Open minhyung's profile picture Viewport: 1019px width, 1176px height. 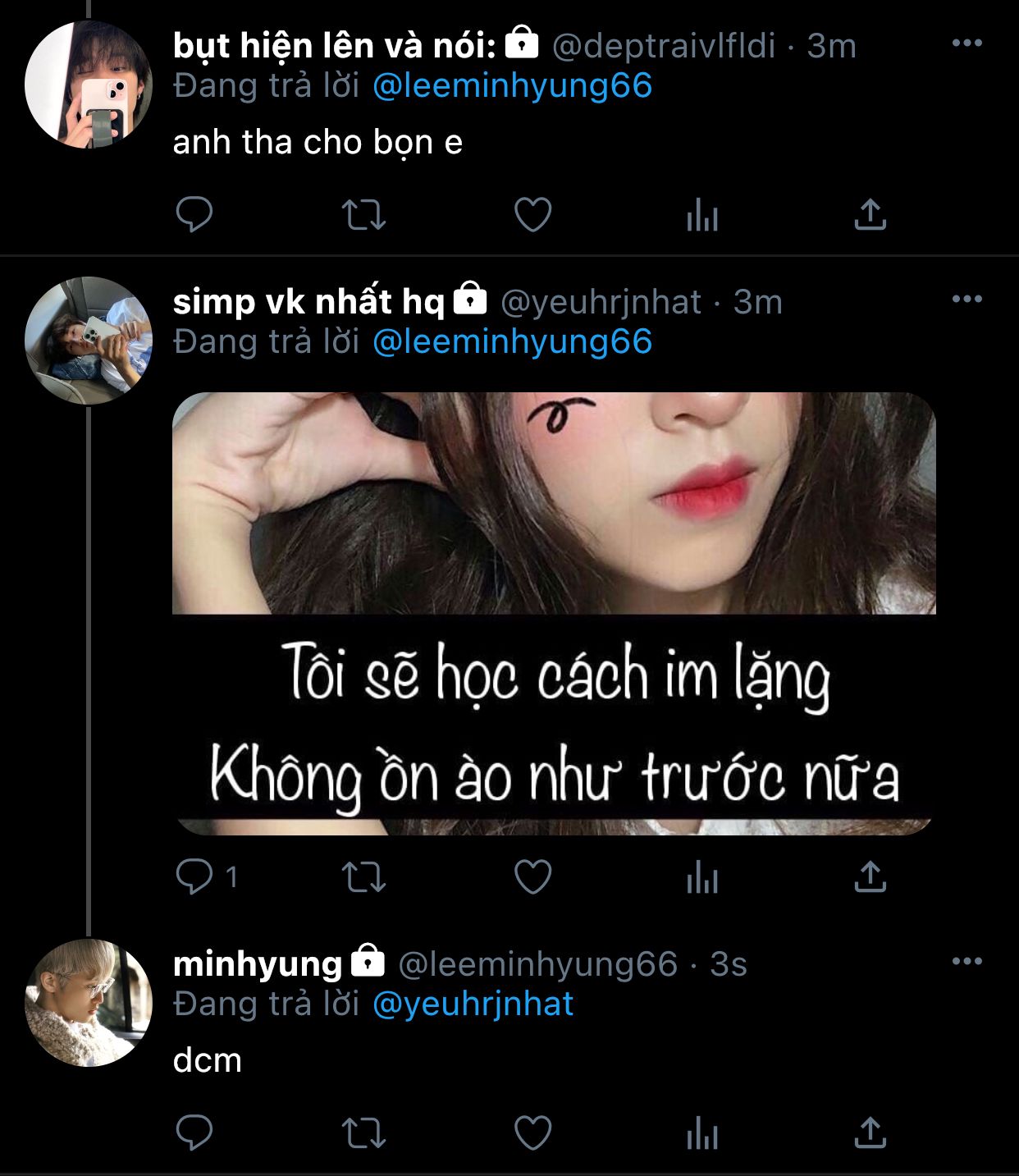[89, 1003]
